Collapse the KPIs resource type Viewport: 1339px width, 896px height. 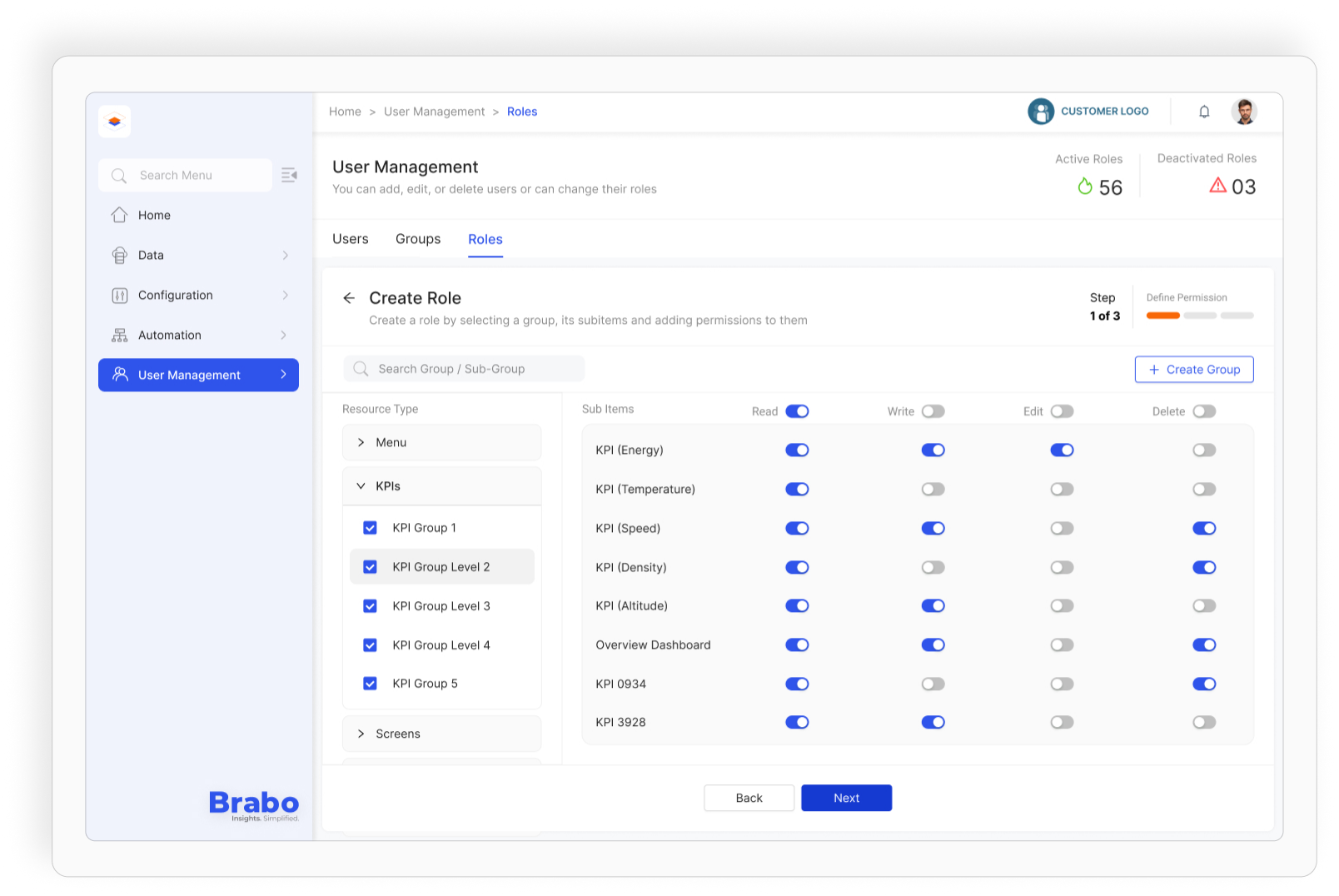point(361,486)
